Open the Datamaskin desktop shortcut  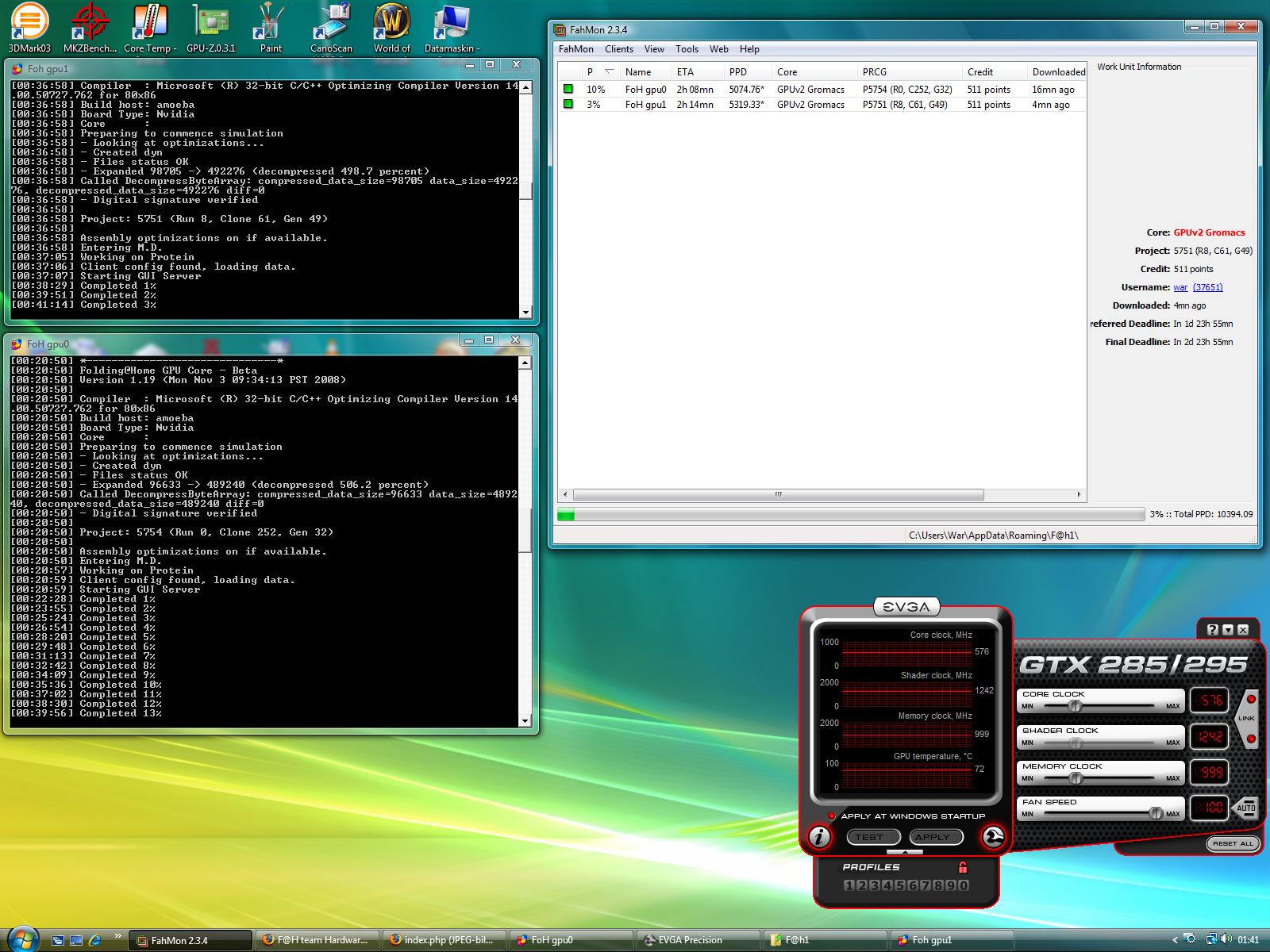pos(452,28)
